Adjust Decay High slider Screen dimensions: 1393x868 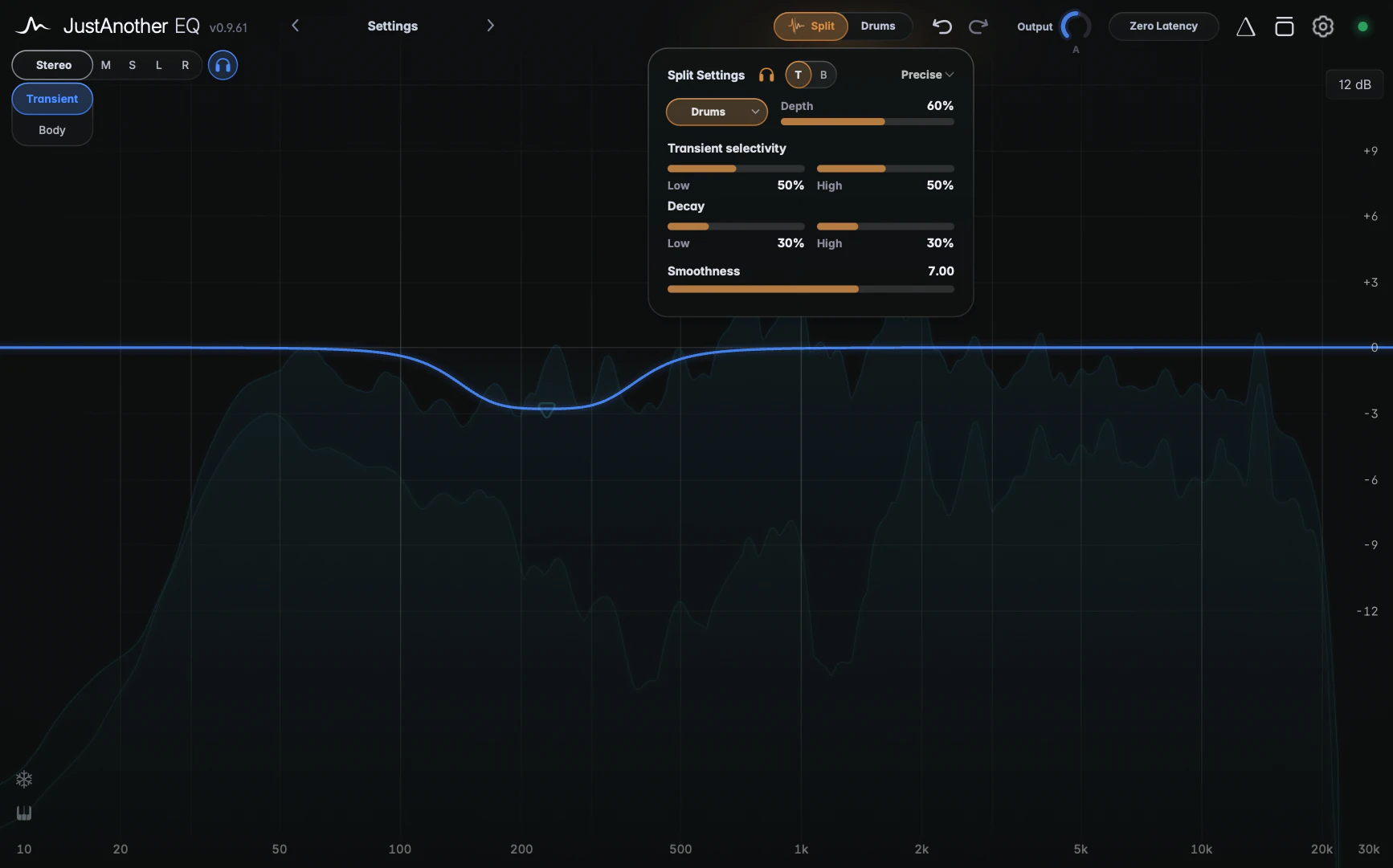[x=885, y=226]
